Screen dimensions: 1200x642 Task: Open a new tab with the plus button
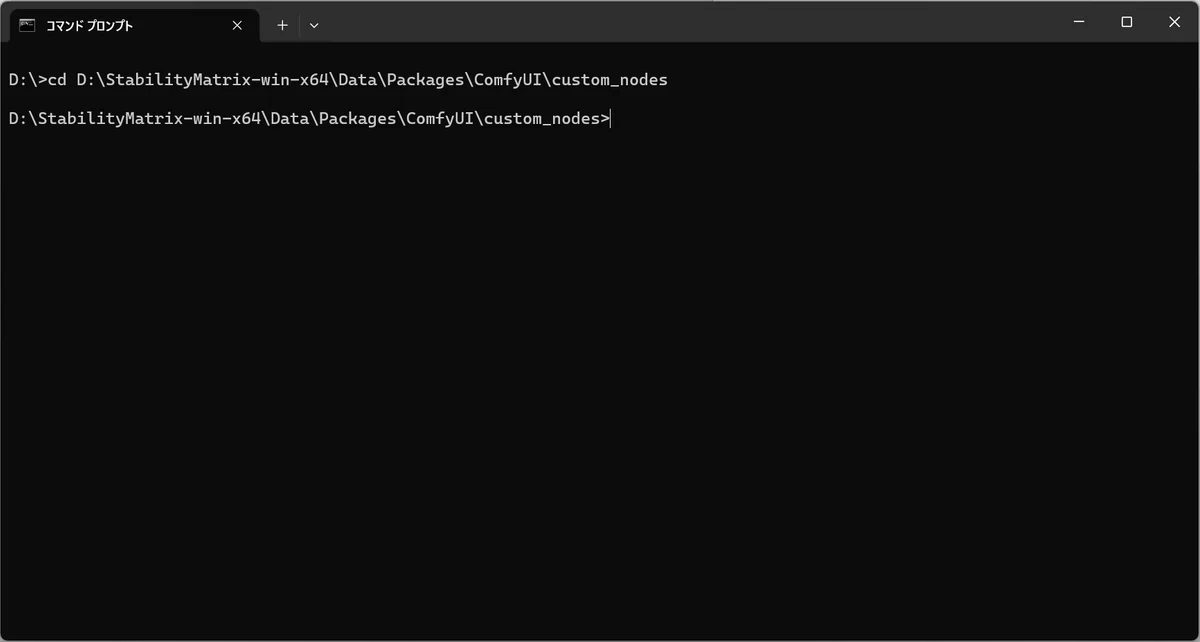pyautogui.click(x=282, y=25)
